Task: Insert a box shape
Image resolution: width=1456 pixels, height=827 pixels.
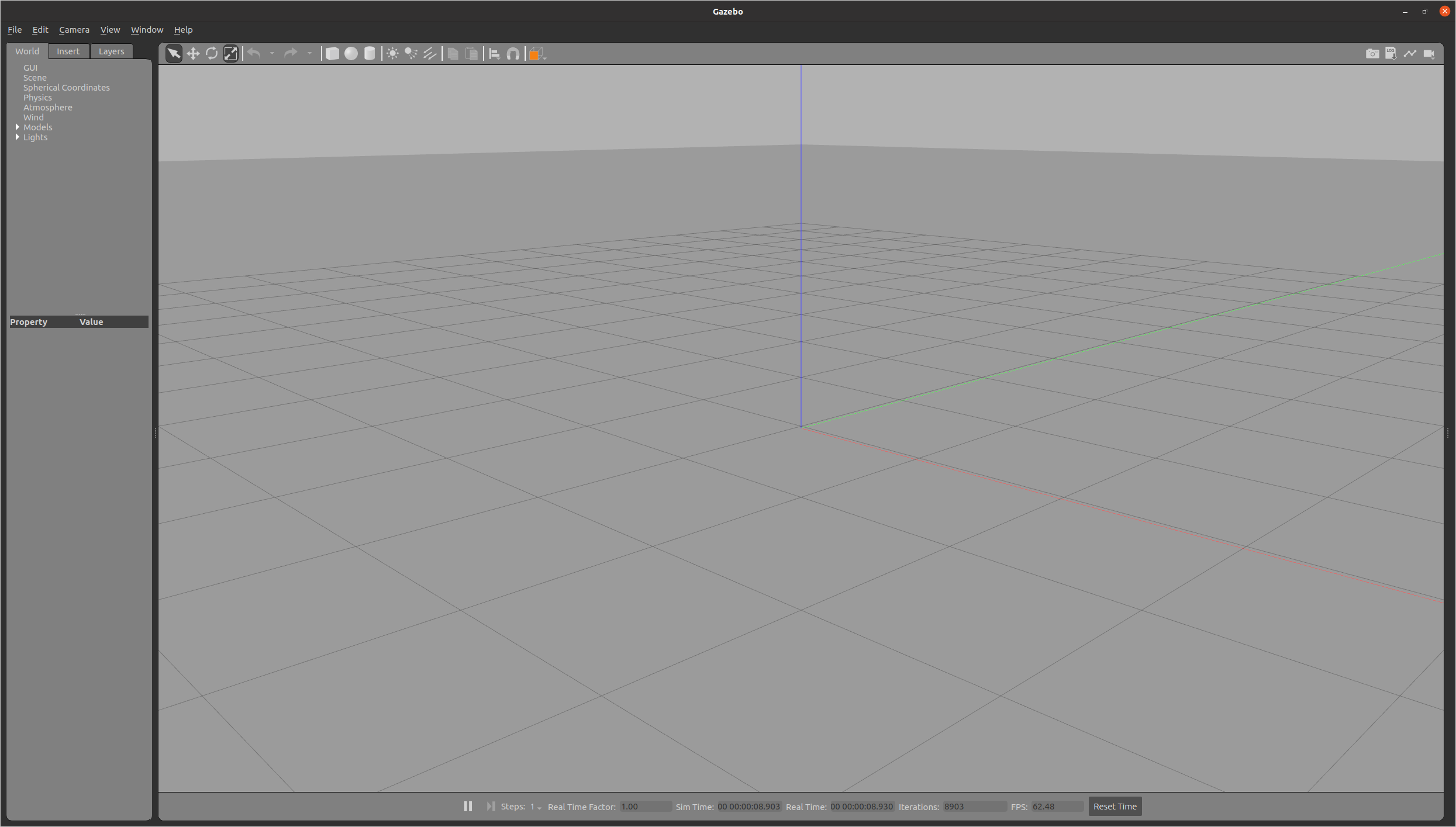Action: click(x=332, y=54)
